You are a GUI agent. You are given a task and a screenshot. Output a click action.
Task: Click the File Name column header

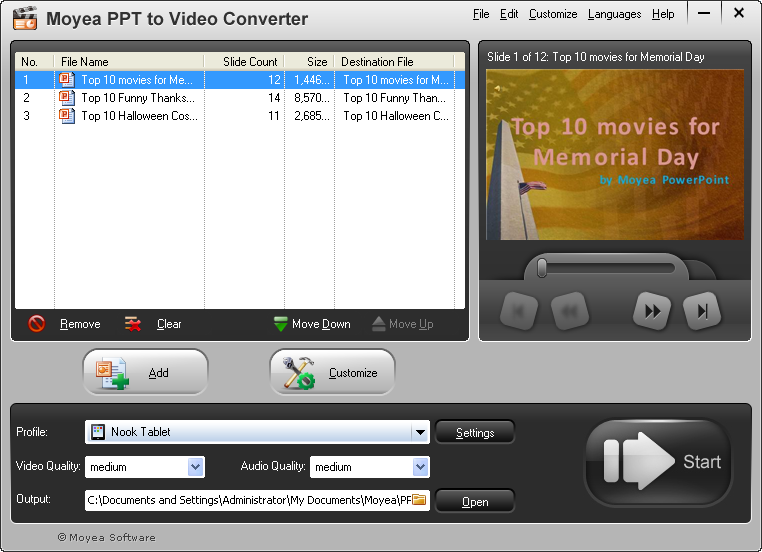coord(129,62)
